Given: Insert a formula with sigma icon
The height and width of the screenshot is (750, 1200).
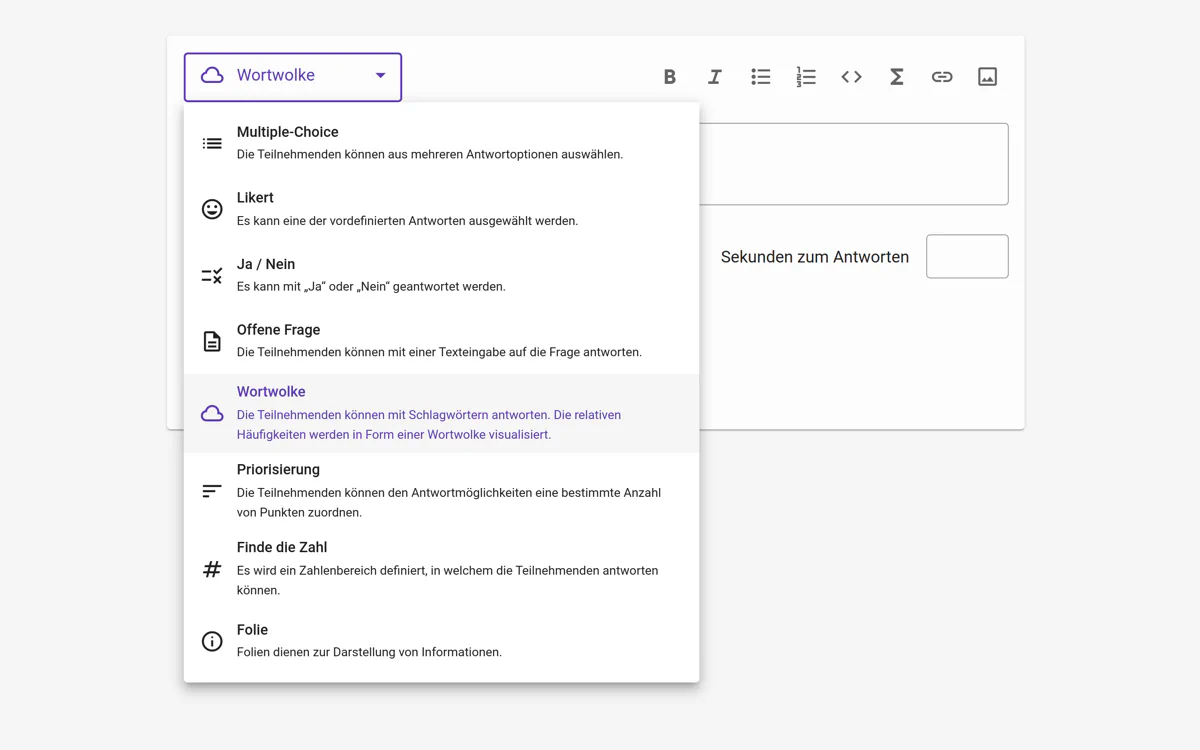Looking at the screenshot, I should pos(897,77).
